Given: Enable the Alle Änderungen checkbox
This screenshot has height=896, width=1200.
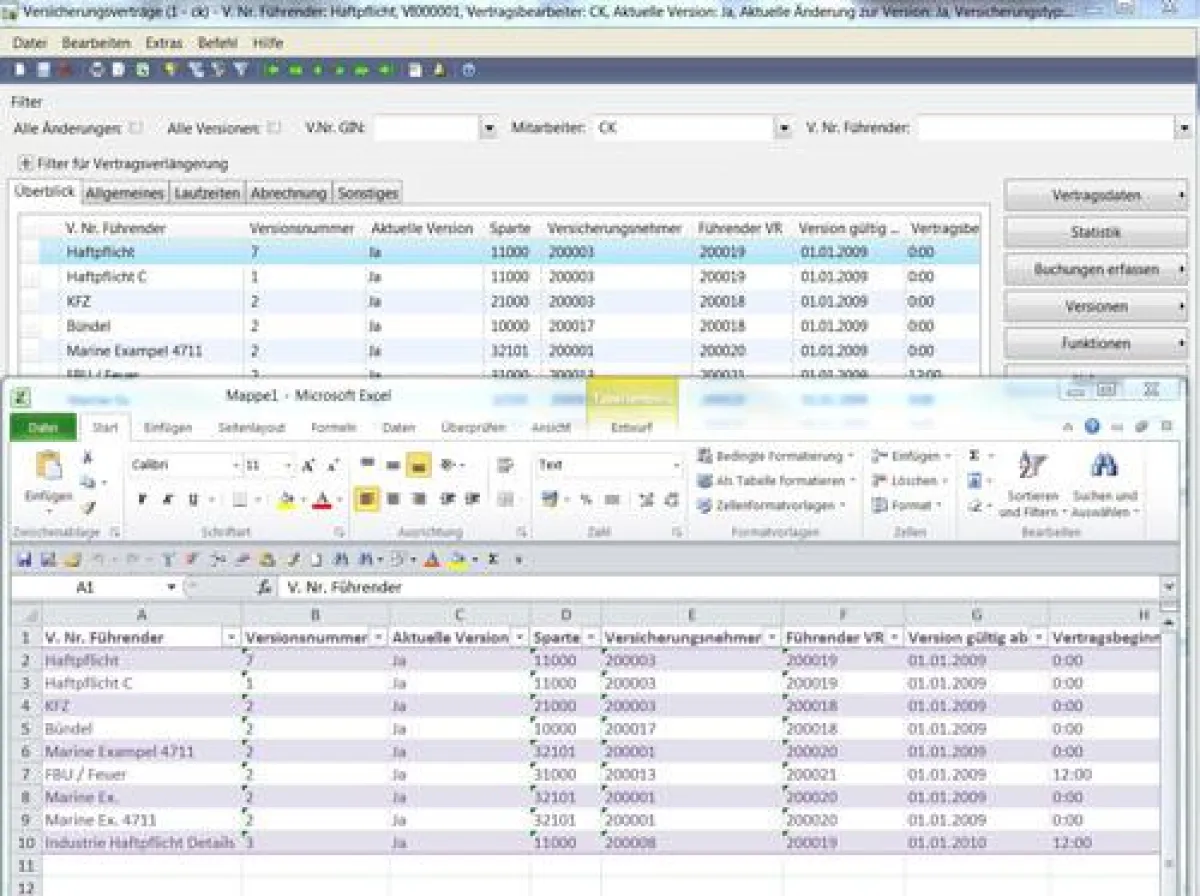Looking at the screenshot, I should 136,128.
